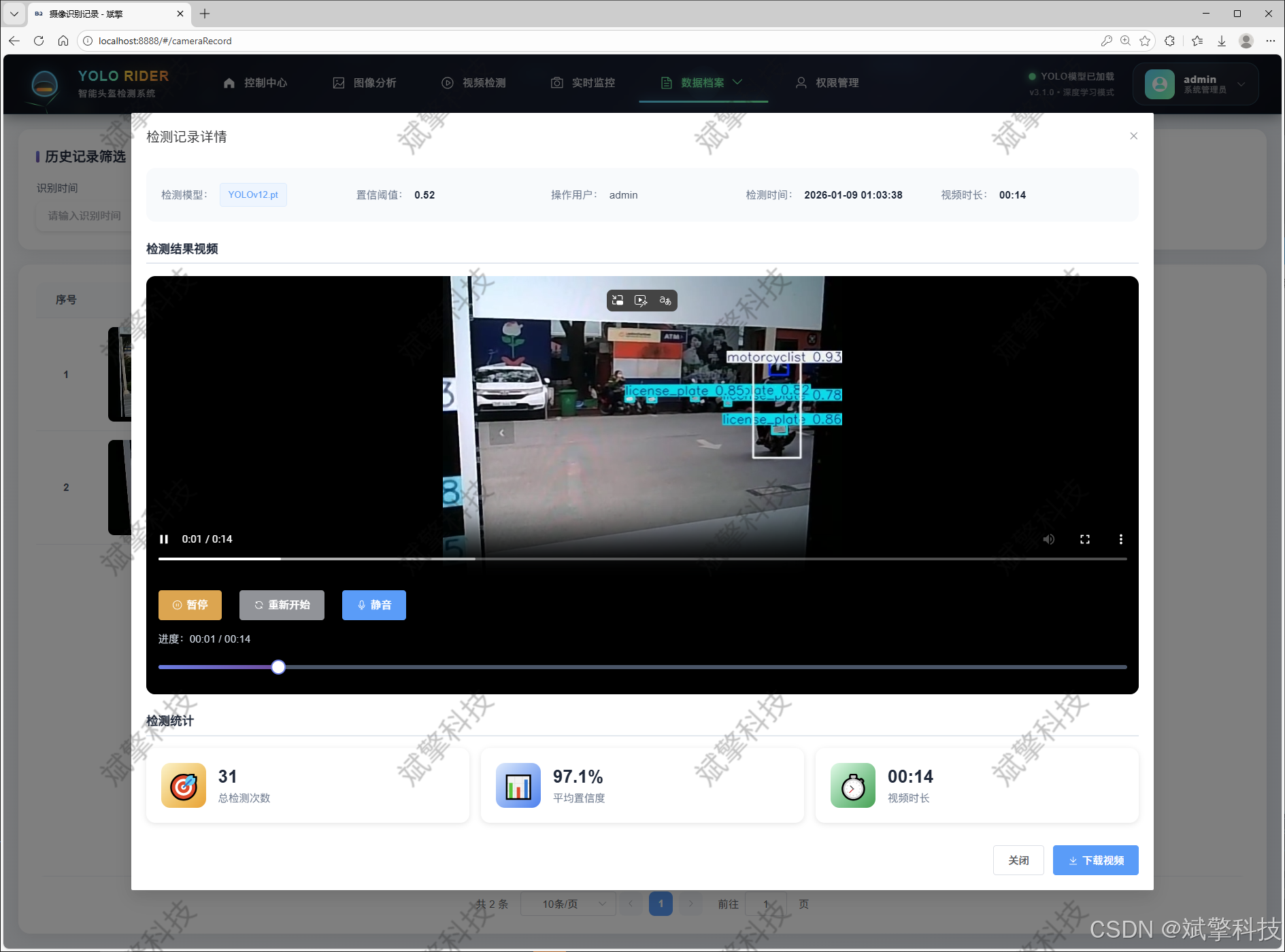Image resolution: width=1285 pixels, height=952 pixels.
Task: Click the browser password key icon
Action: click(1107, 41)
